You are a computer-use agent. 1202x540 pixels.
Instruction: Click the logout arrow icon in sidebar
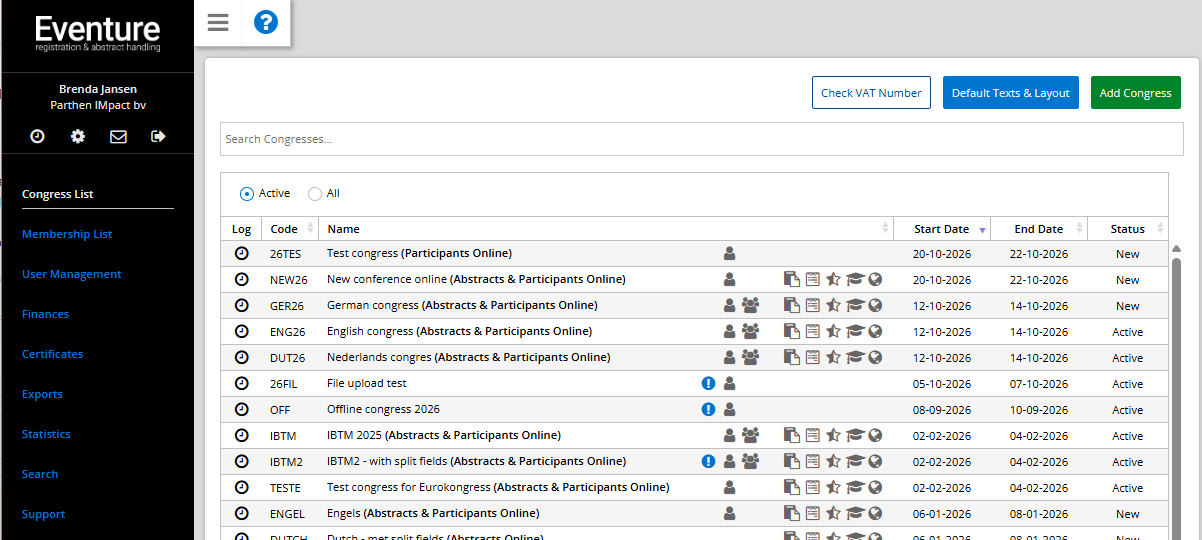point(158,136)
